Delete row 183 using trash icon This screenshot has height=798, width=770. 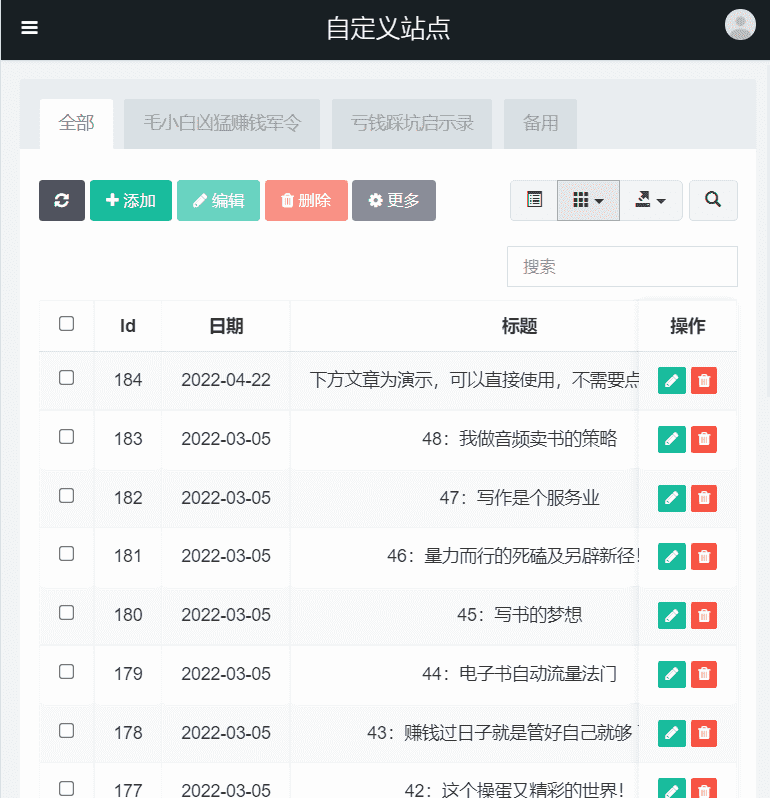704,439
